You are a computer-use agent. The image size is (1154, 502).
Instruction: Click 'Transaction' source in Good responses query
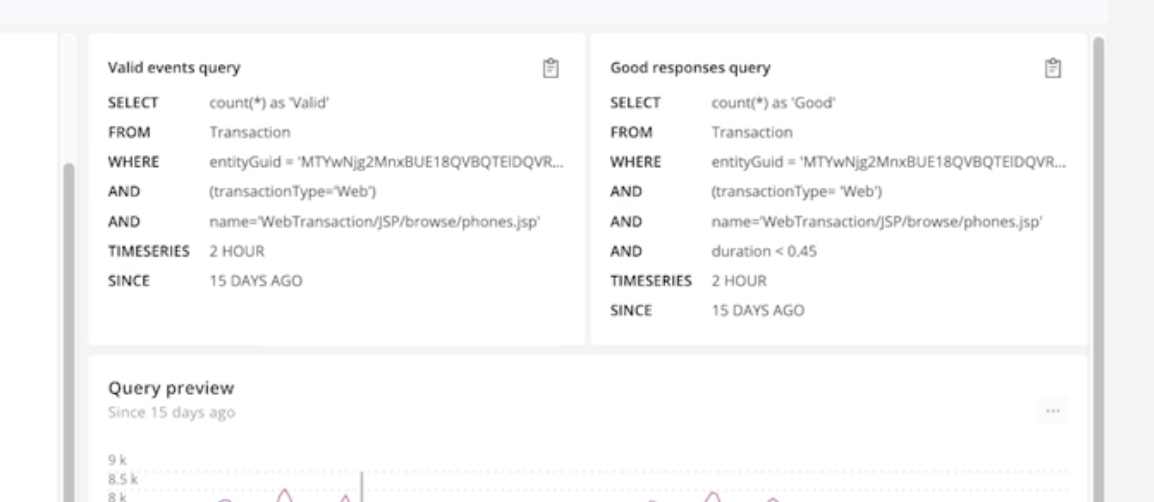click(x=751, y=132)
